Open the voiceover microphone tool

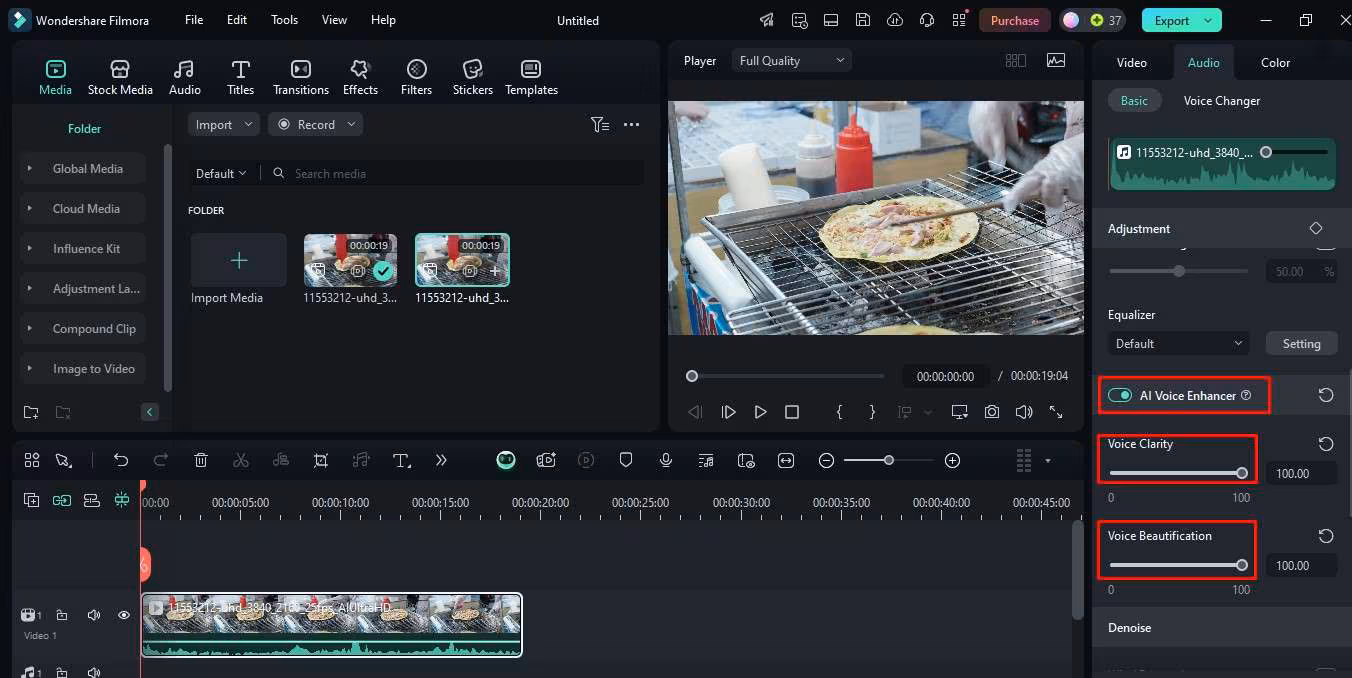[x=665, y=460]
